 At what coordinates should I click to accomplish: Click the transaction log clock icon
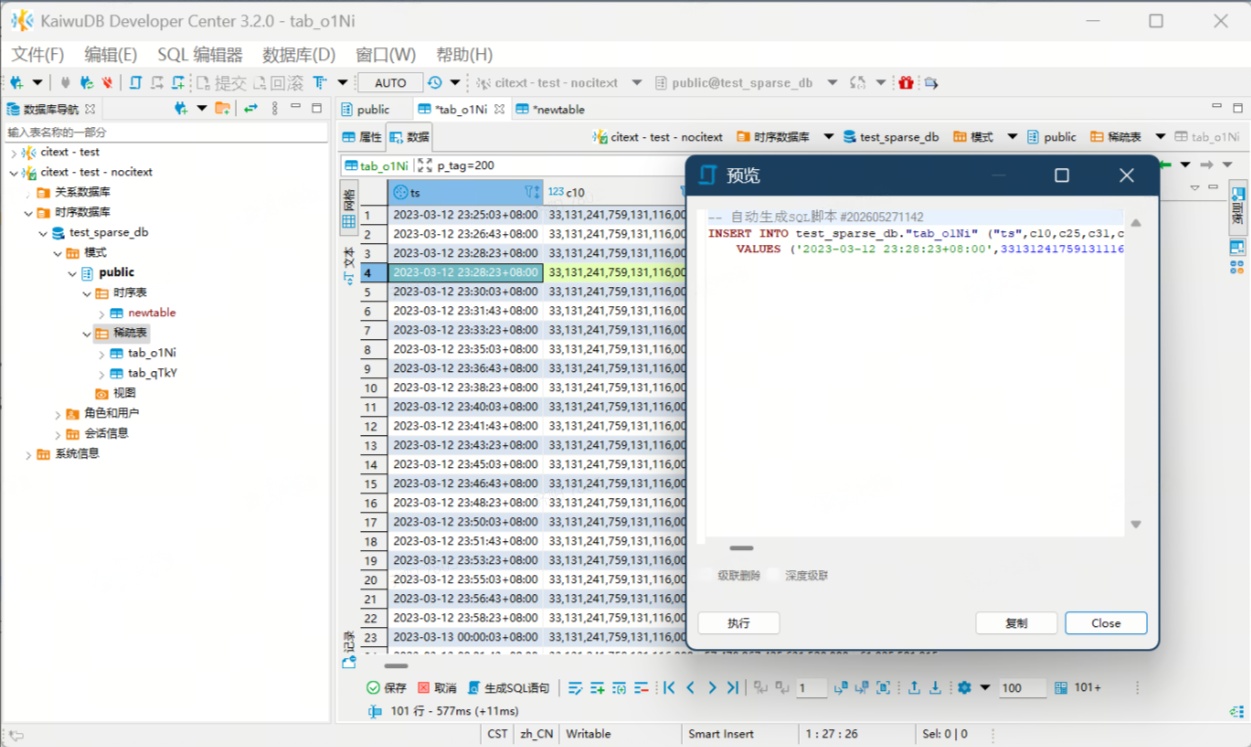click(435, 82)
